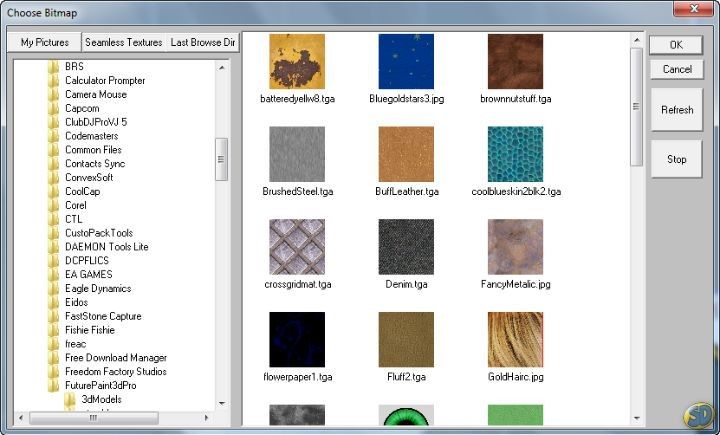
Task: Click the thumbnail pane scroll down arrow
Action: (x=636, y=418)
